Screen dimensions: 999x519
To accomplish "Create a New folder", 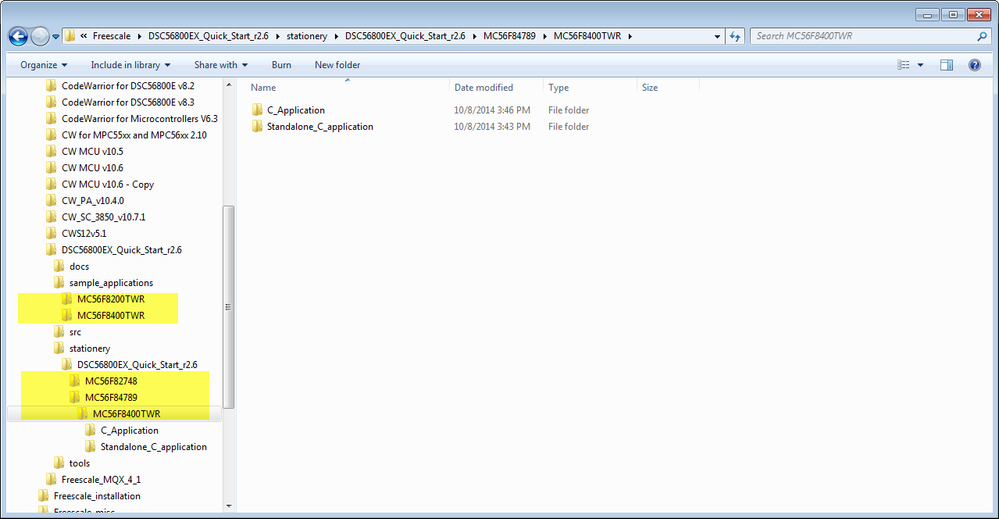I will click(337, 65).
